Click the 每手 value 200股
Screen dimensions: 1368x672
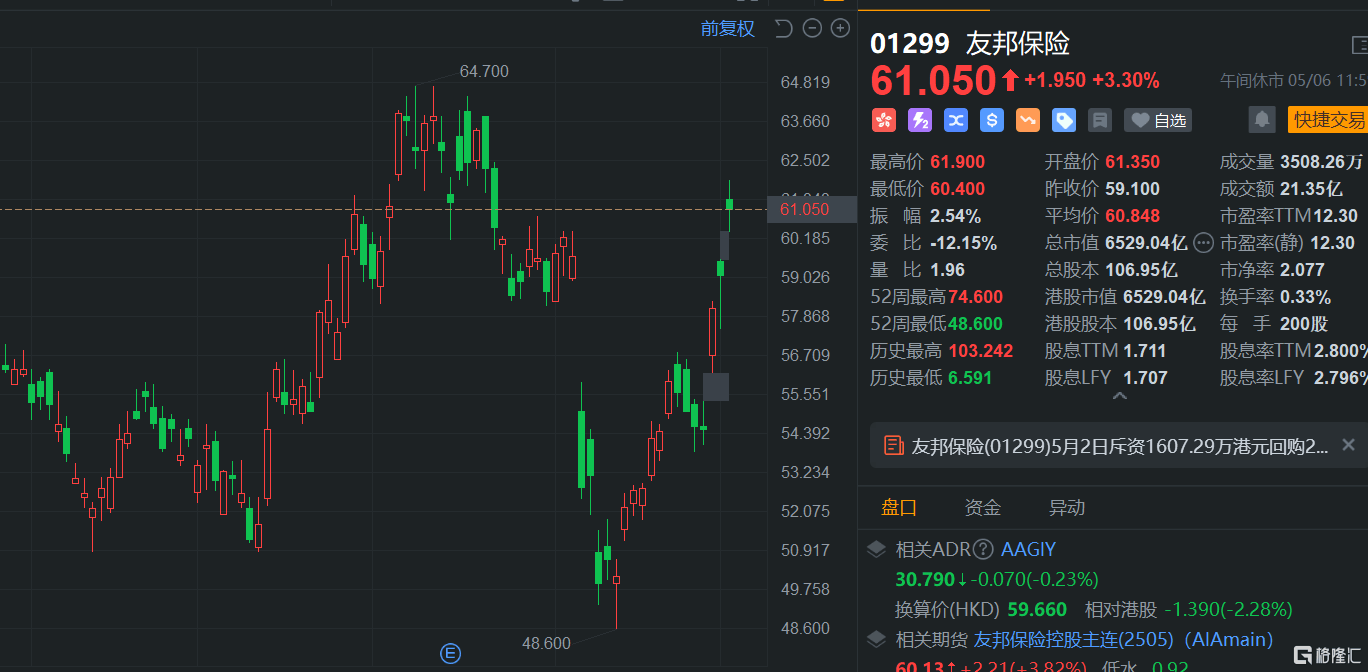1304,324
